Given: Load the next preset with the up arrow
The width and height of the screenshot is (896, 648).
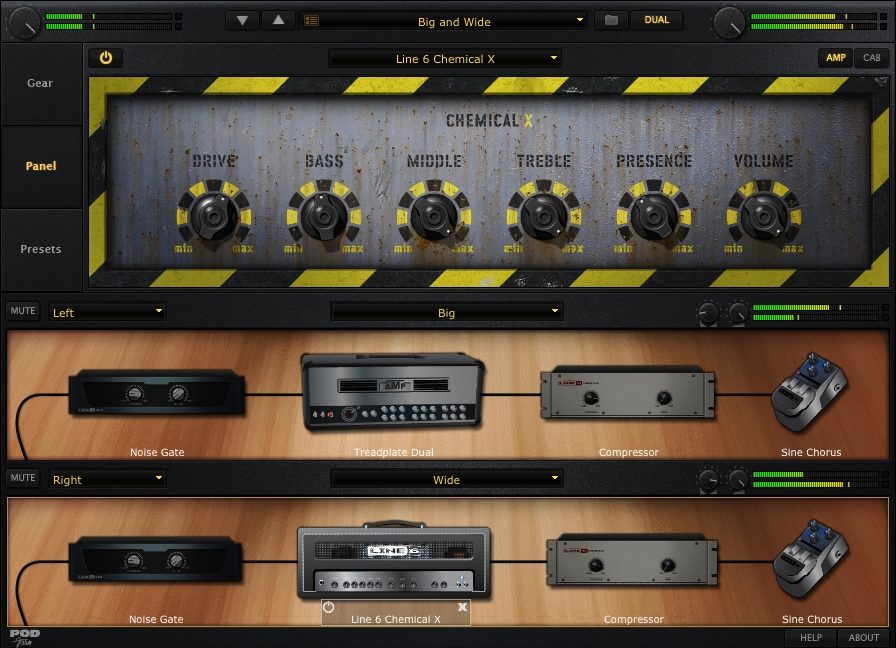Looking at the screenshot, I should [x=278, y=21].
